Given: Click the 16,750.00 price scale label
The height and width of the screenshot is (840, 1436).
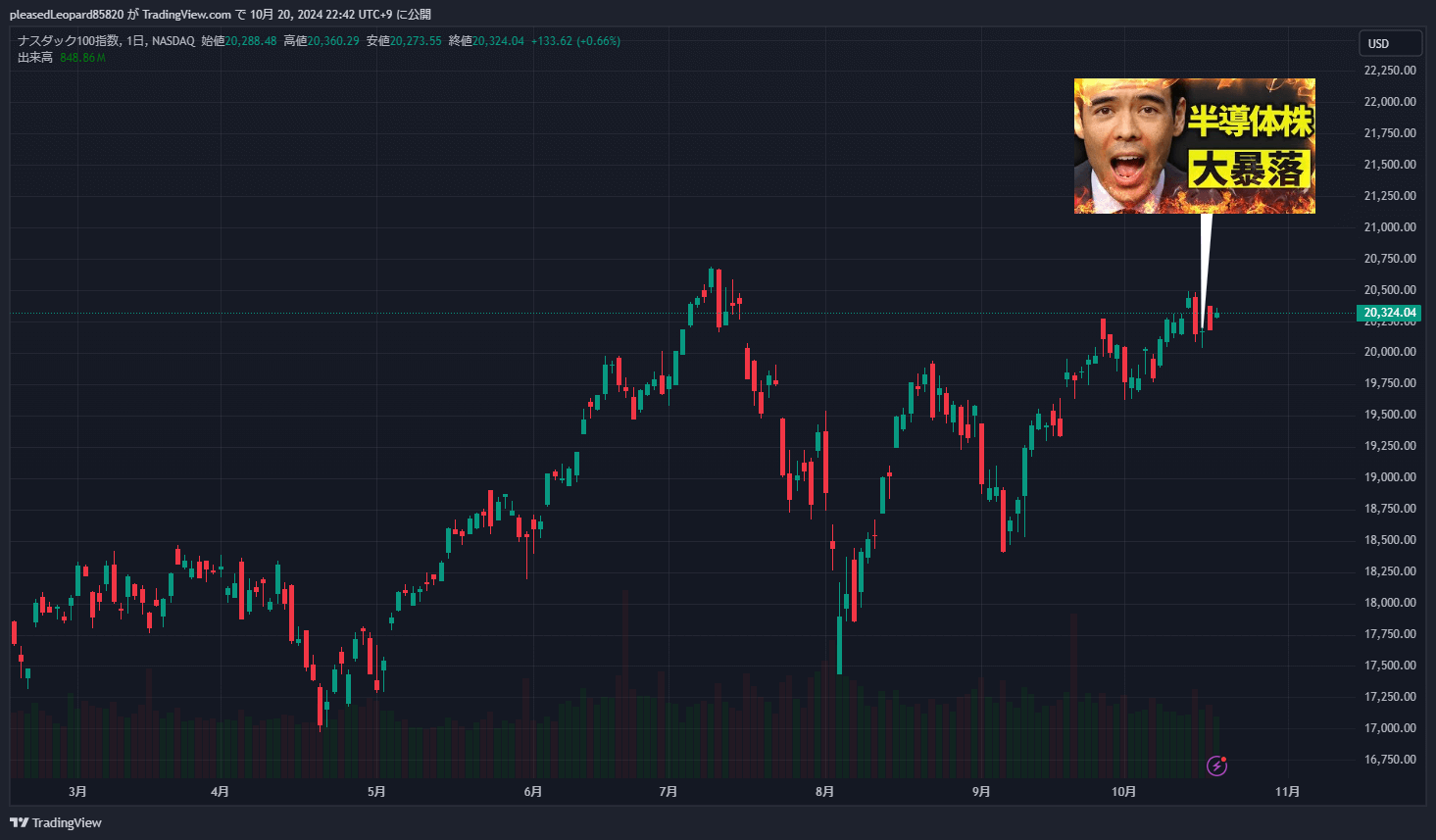Looking at the screenshot, I should coord(1389,760).
